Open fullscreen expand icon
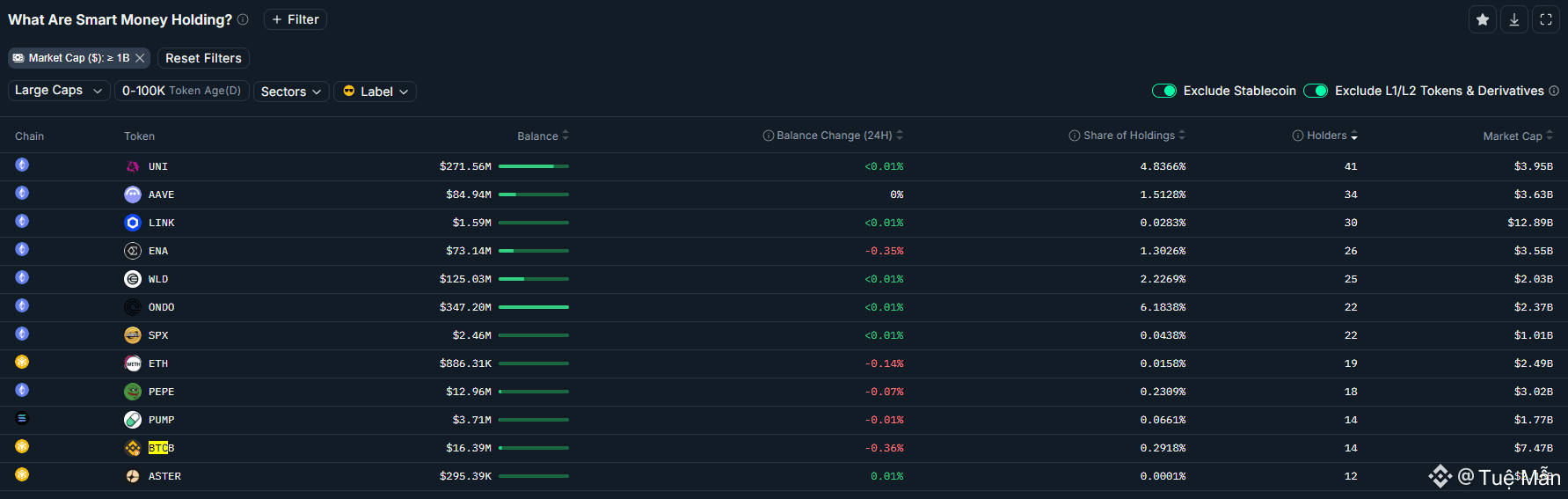This screenshot has width=1568, height=499. [x=1546, y=19]
